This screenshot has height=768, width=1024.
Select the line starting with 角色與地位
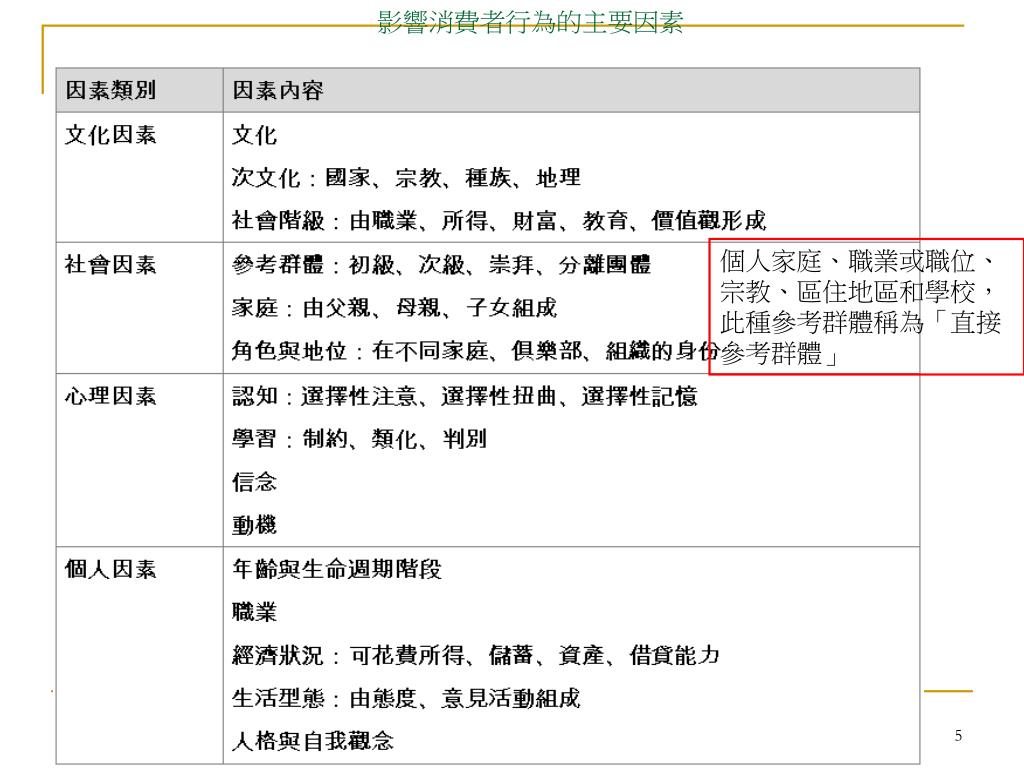click(475, 351)
